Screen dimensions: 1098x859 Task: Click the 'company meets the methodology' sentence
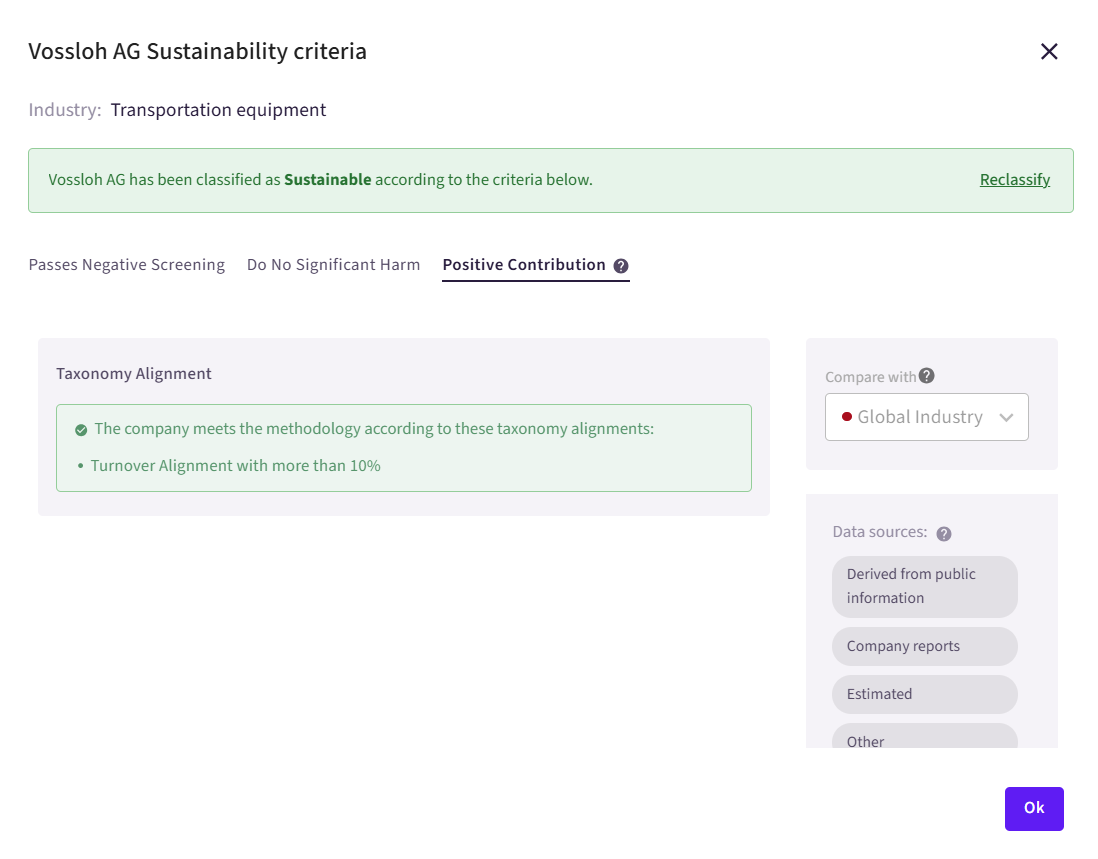click(x=374, y=428)
